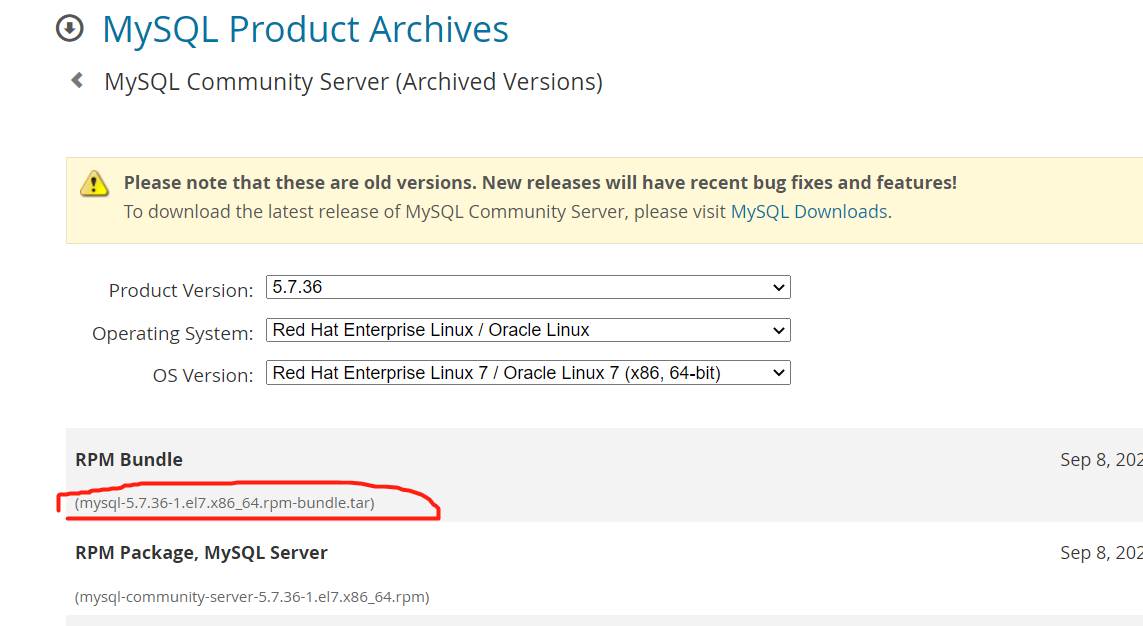Expand the Operating System dropdown
Image resolution: width=1143 pixels, height=626 pixels.
click(528, 330)
